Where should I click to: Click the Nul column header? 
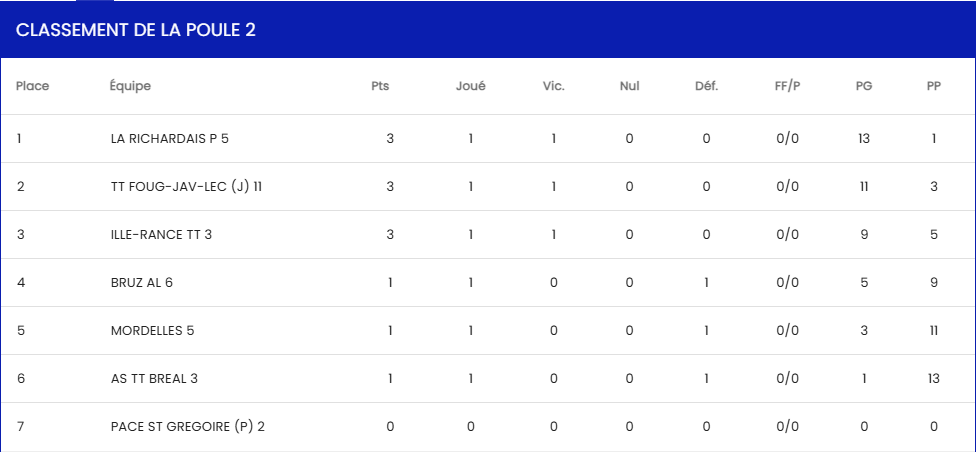pyautogui.click(x=629, y=87)
